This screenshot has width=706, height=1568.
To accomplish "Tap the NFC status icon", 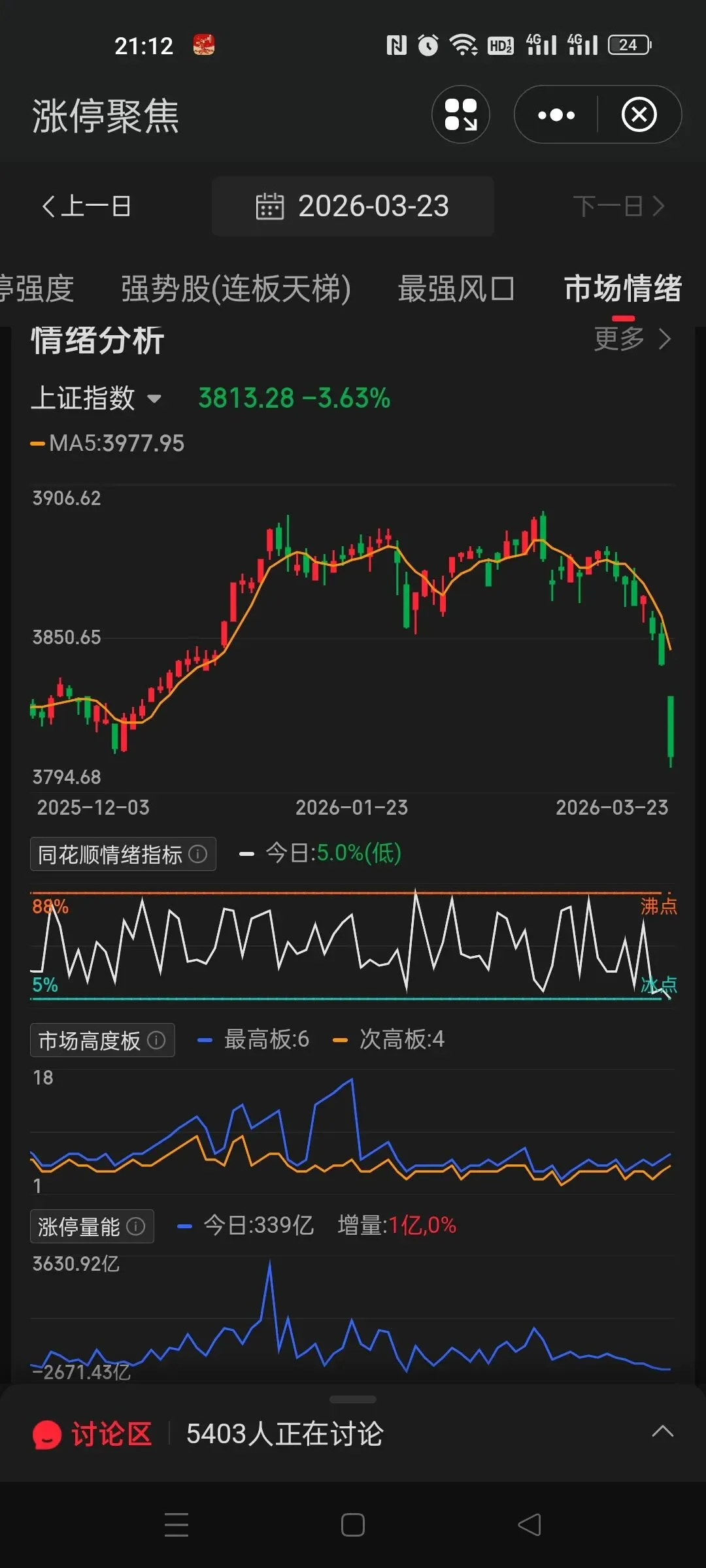I will tap(396, 45).
